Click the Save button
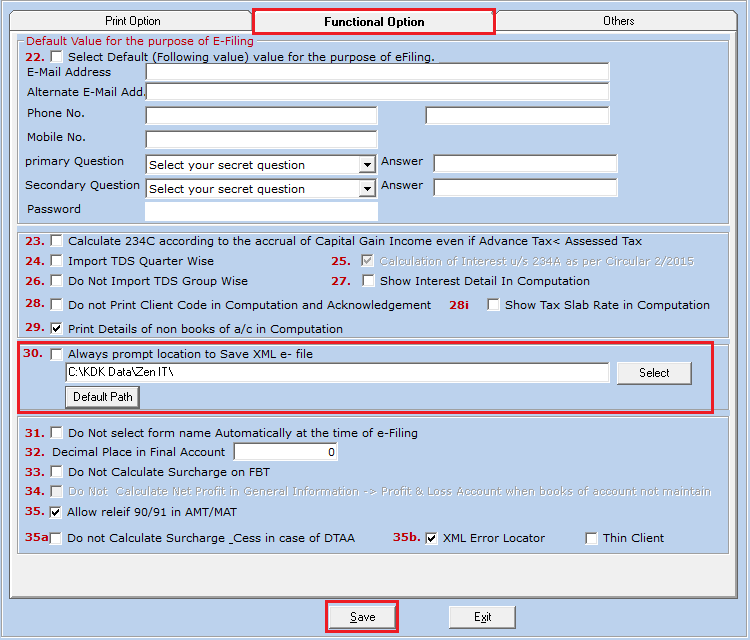750x640 pixels. coord(362,617)
